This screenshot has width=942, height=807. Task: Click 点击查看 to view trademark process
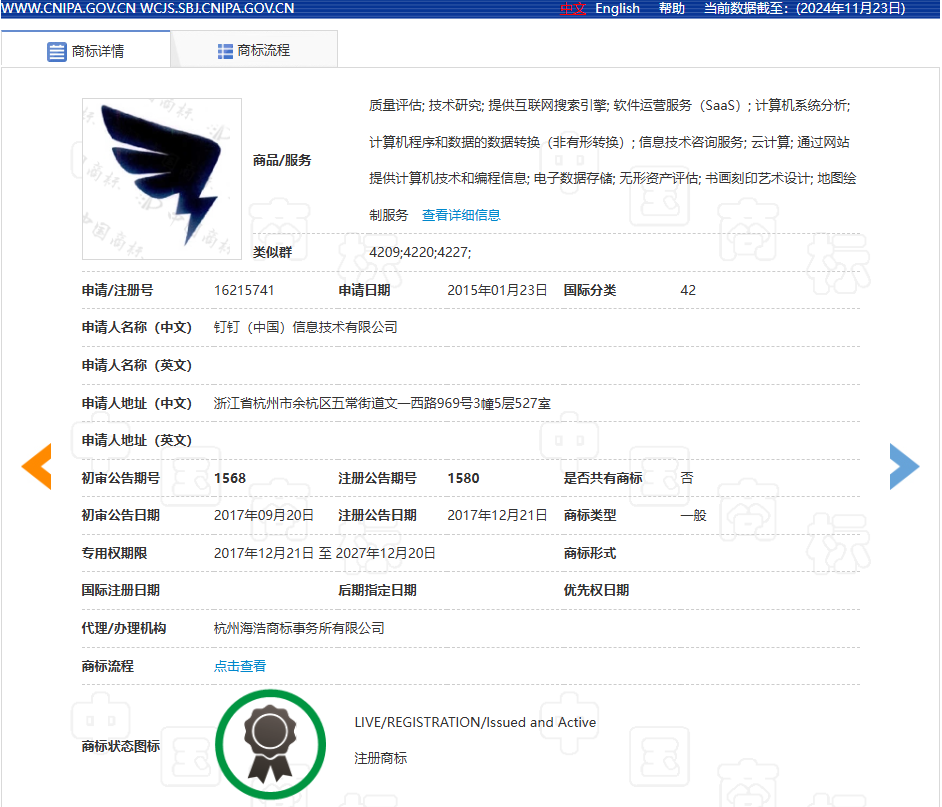240,666
